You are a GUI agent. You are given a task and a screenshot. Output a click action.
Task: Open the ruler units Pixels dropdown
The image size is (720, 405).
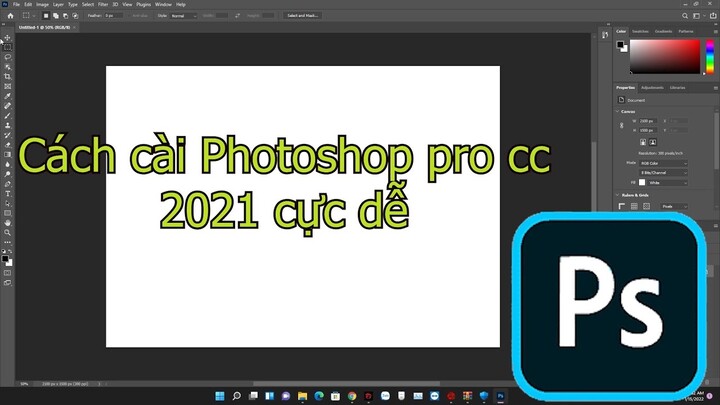tap(674, 207)
